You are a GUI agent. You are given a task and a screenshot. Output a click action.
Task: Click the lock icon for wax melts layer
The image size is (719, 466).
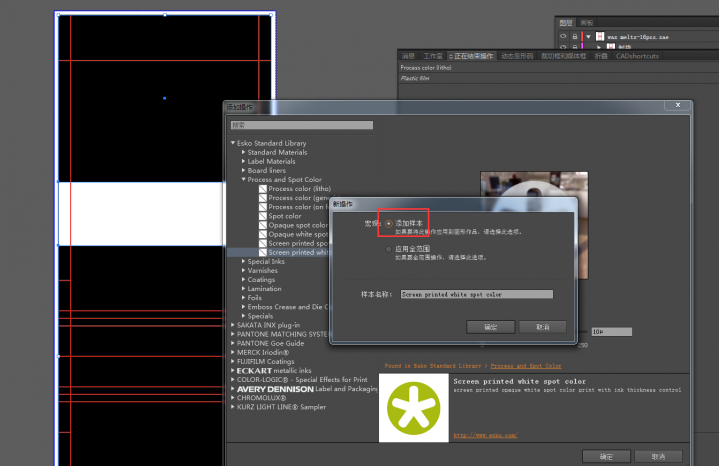(576, 35)
